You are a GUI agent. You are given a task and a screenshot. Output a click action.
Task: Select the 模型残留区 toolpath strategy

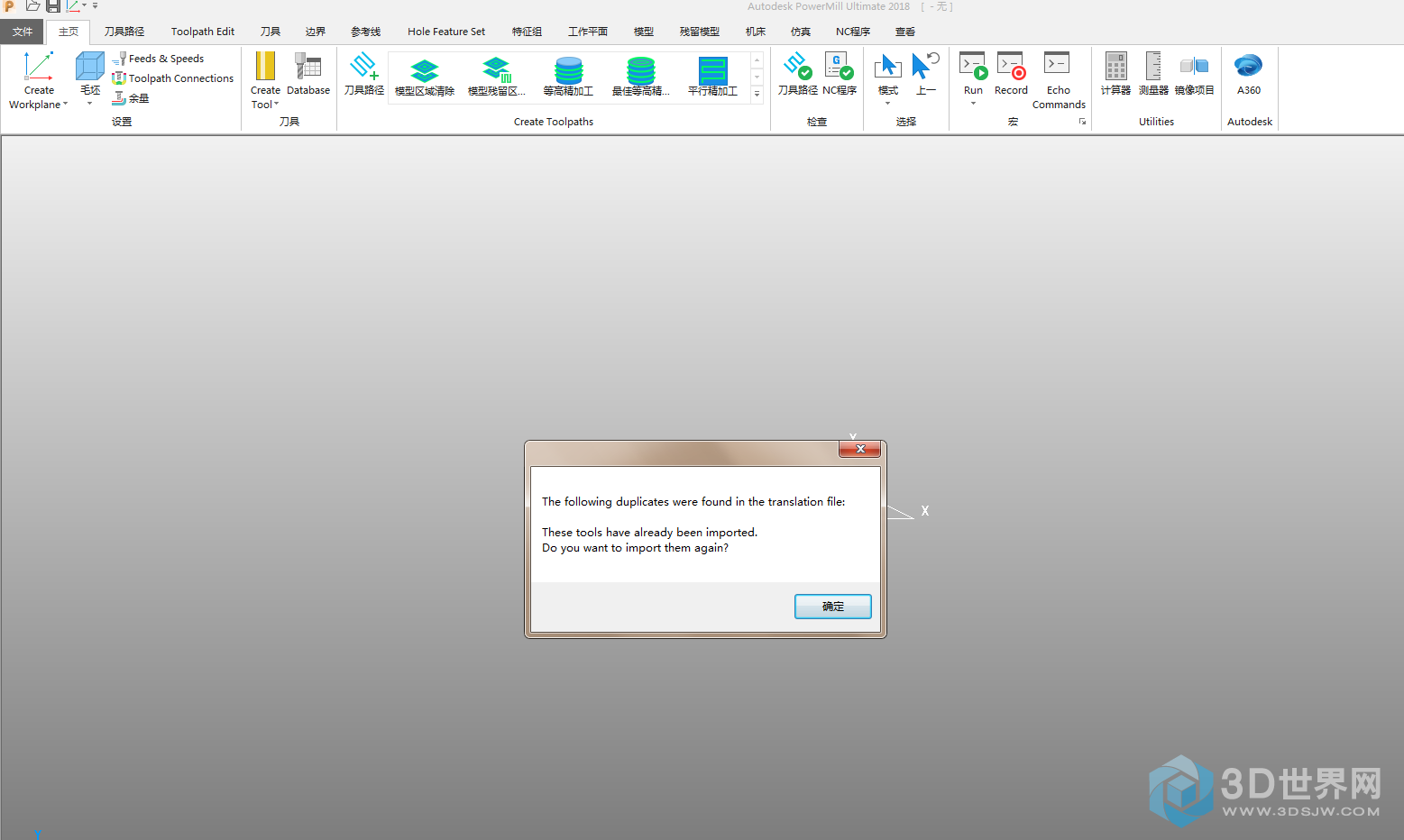pos(497,78)
